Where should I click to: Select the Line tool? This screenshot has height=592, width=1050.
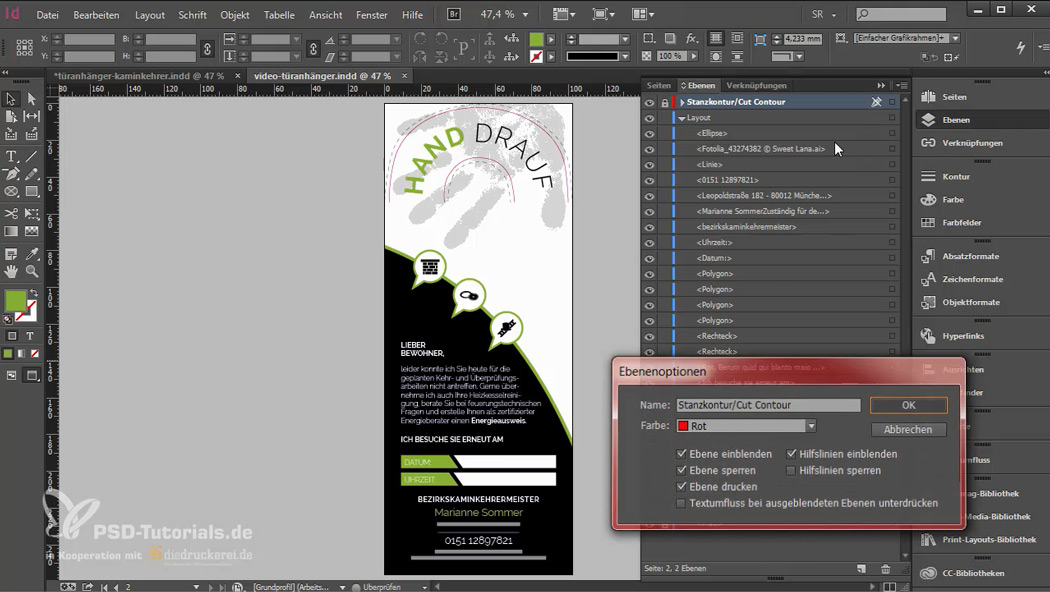point(31,157)
